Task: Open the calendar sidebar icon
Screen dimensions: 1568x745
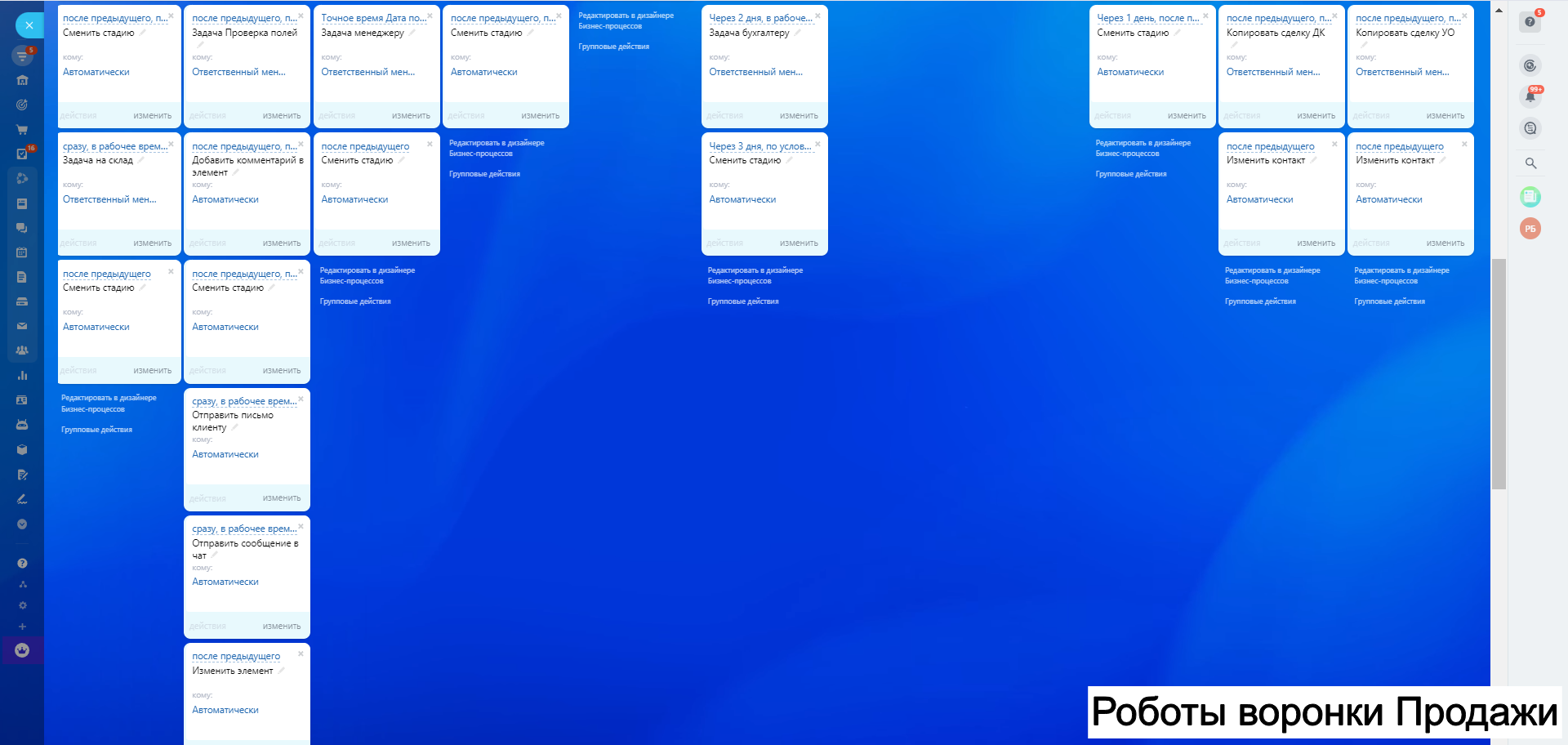Action: [x=22, y=252]
